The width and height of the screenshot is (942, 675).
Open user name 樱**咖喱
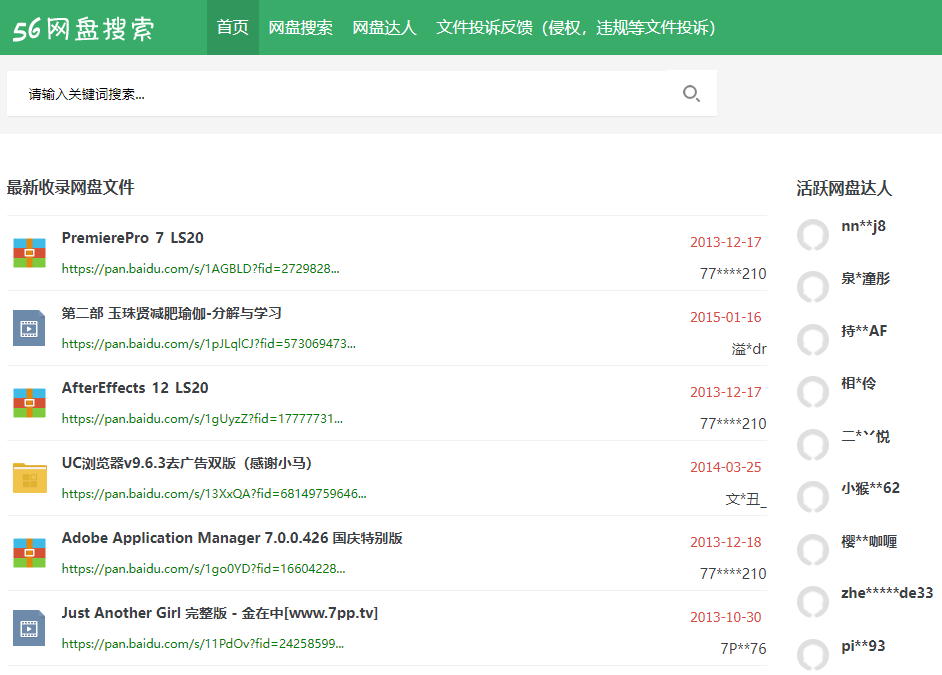point(869,541)
